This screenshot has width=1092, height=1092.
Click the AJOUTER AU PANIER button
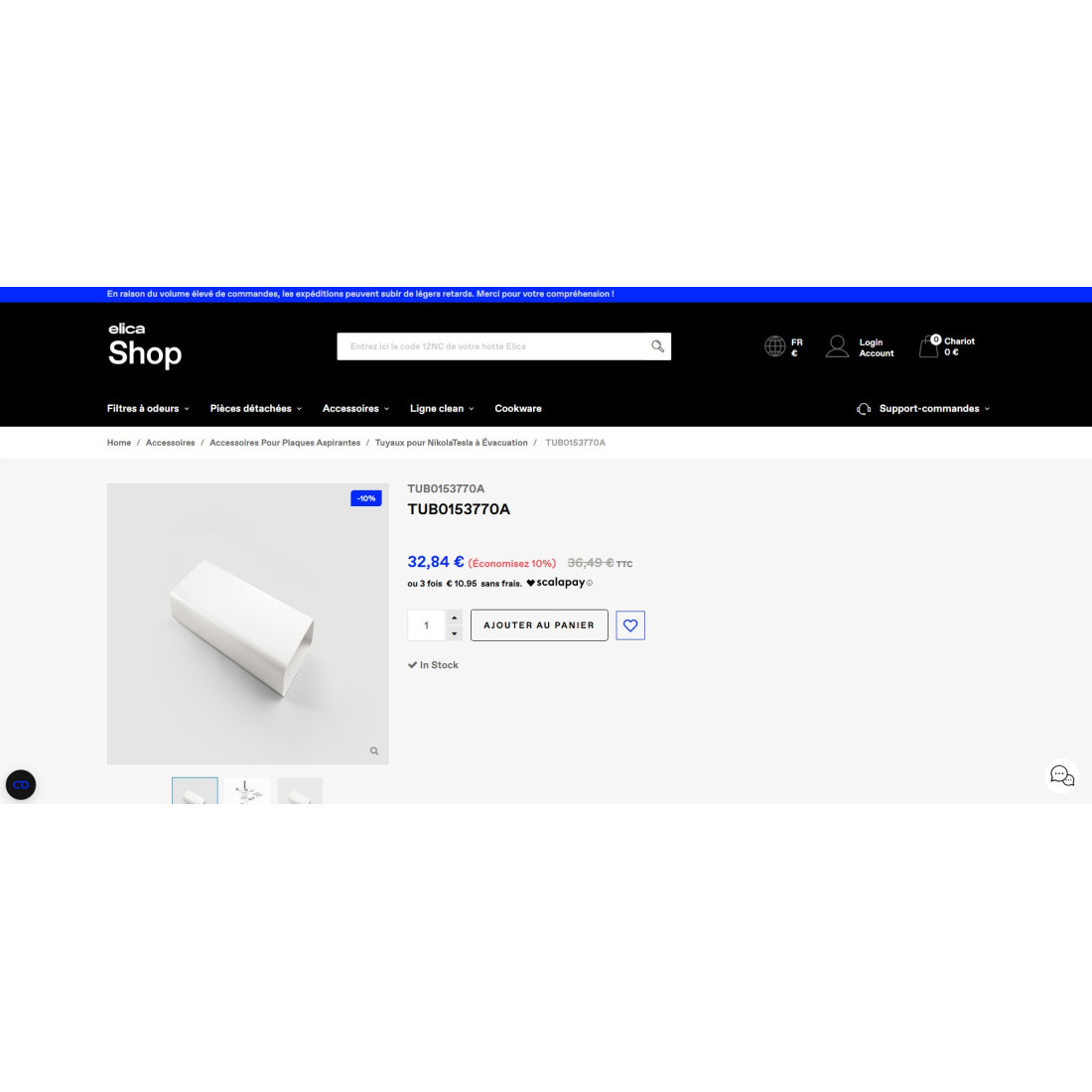[x=539, y=625]
